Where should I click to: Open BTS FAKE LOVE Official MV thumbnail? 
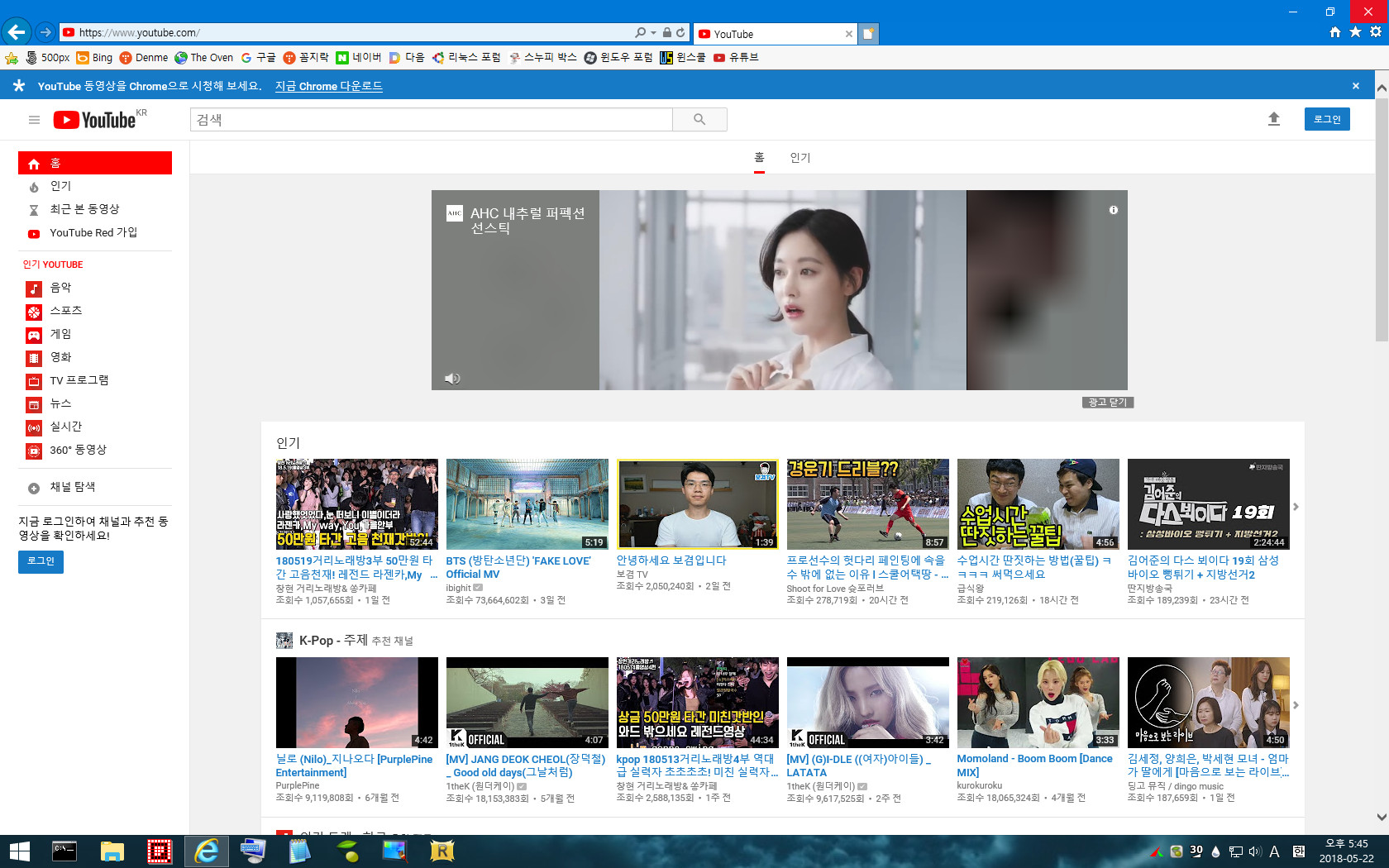(527, 504)
